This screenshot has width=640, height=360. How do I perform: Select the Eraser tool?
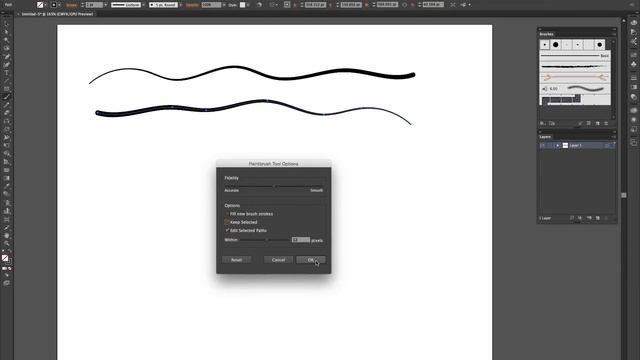7,113
